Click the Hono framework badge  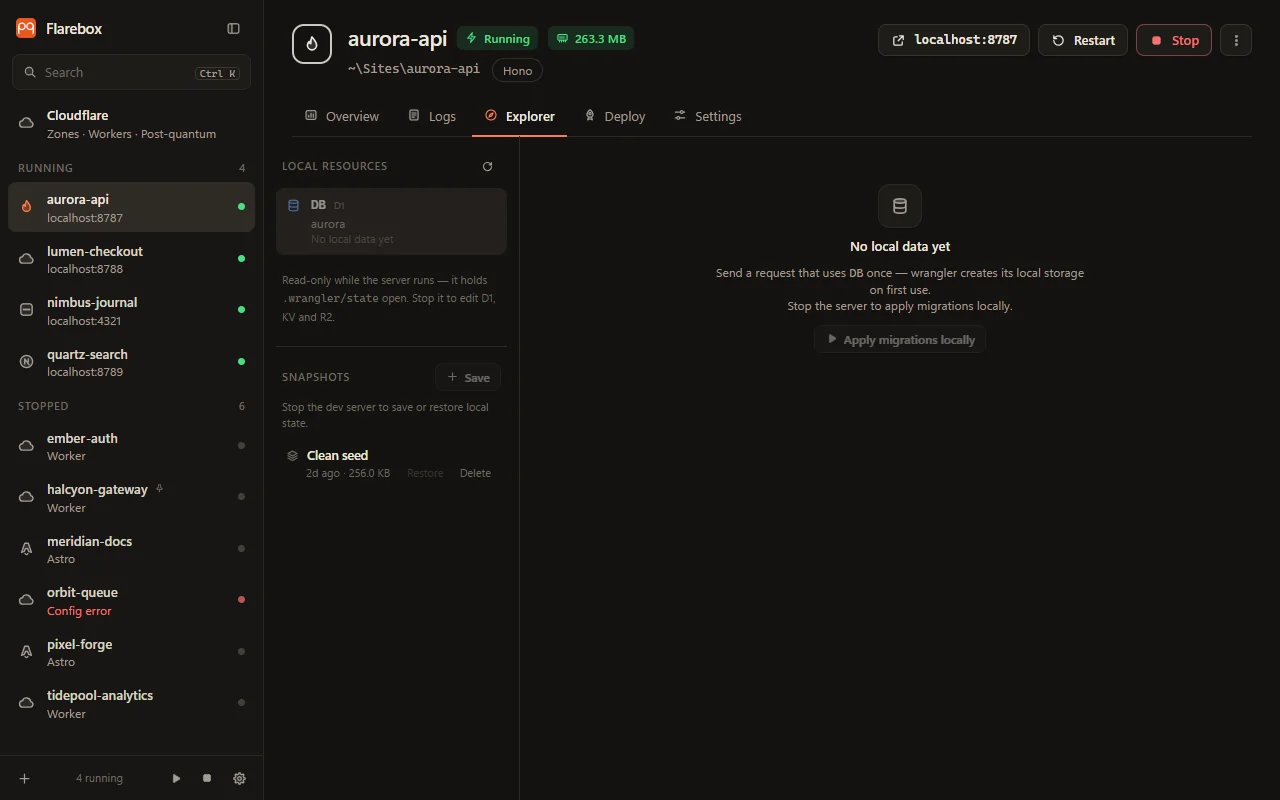tap(517, 70)
